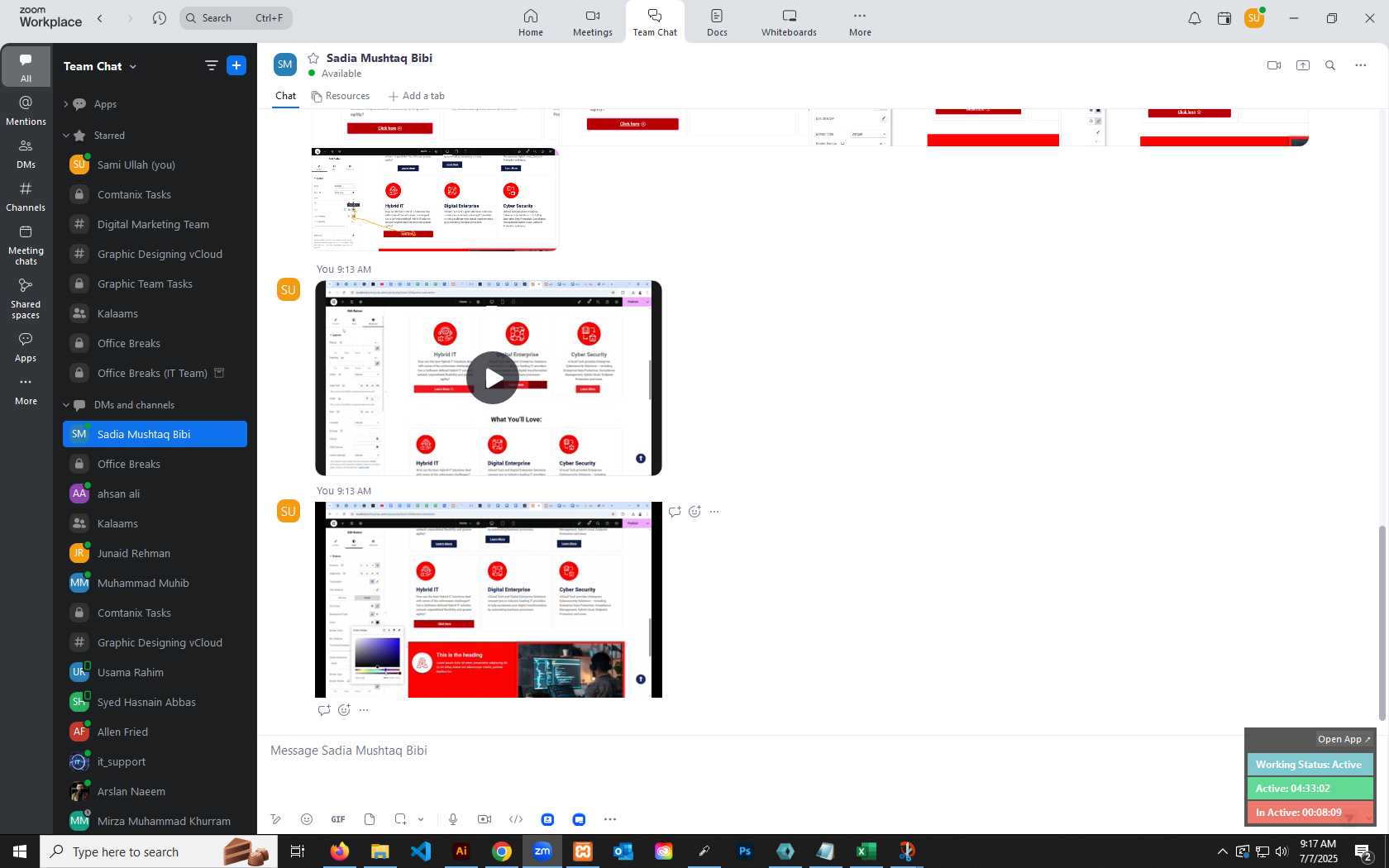Go back with the left arrow

pos(100,18)
